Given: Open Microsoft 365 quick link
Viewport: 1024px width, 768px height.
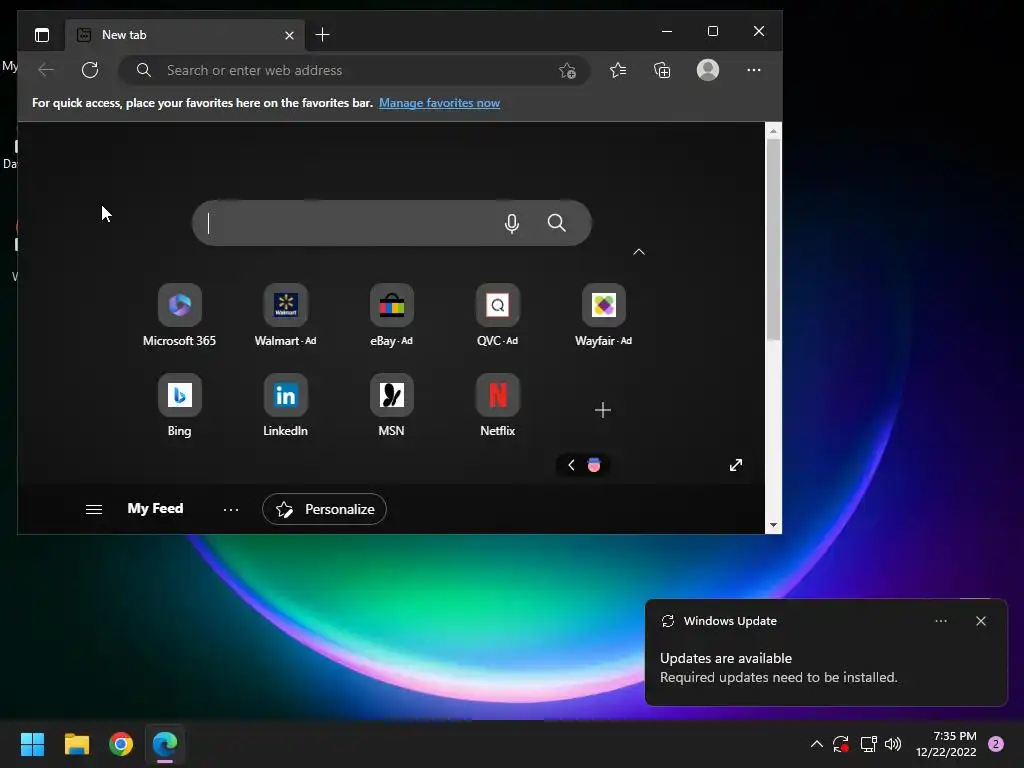Looking at the screenshot, I should coord(180,315).
